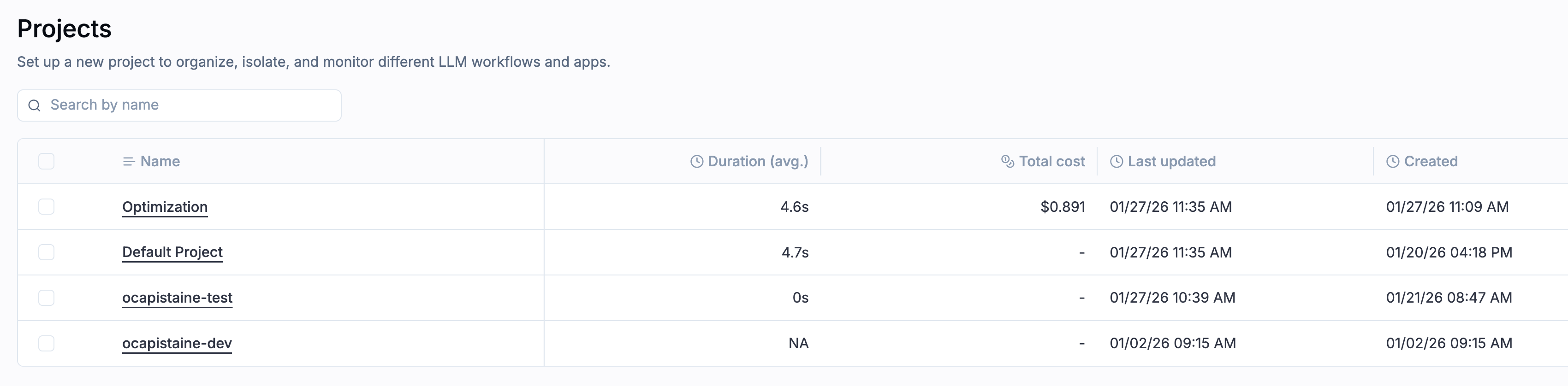The image size is (1568, 386).
Task: Click the Duration column clock icon
Action: point(696,162)
